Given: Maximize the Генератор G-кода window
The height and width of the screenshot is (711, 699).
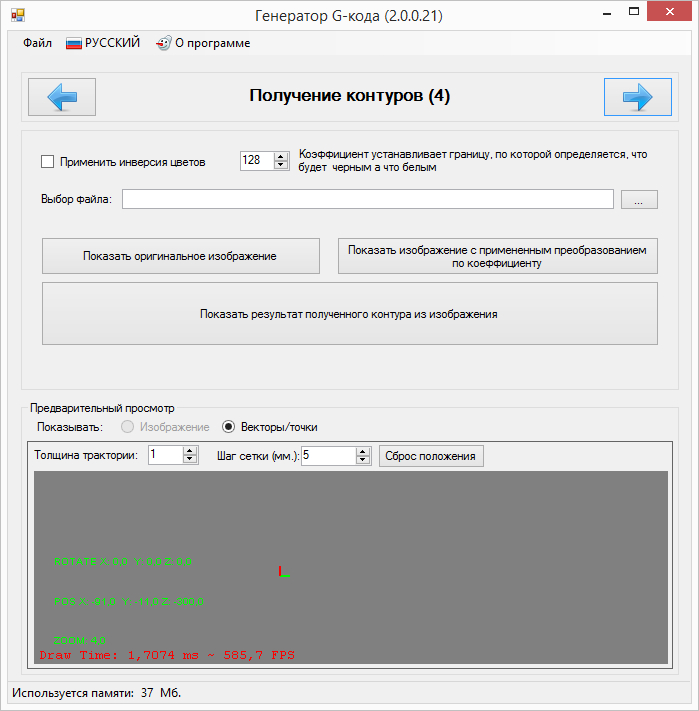Looking at the screenshot, I should pyautogui.click(x=634, y=12).
